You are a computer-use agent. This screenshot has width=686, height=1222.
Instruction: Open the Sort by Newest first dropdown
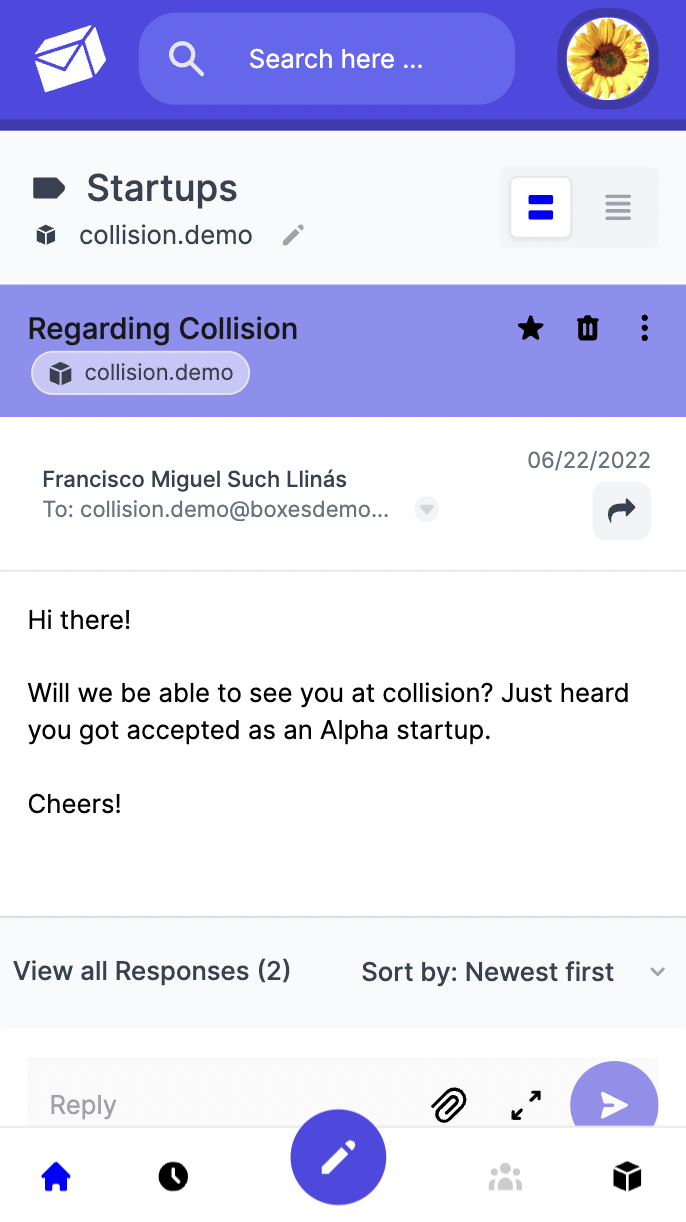[x=514, y=972]
